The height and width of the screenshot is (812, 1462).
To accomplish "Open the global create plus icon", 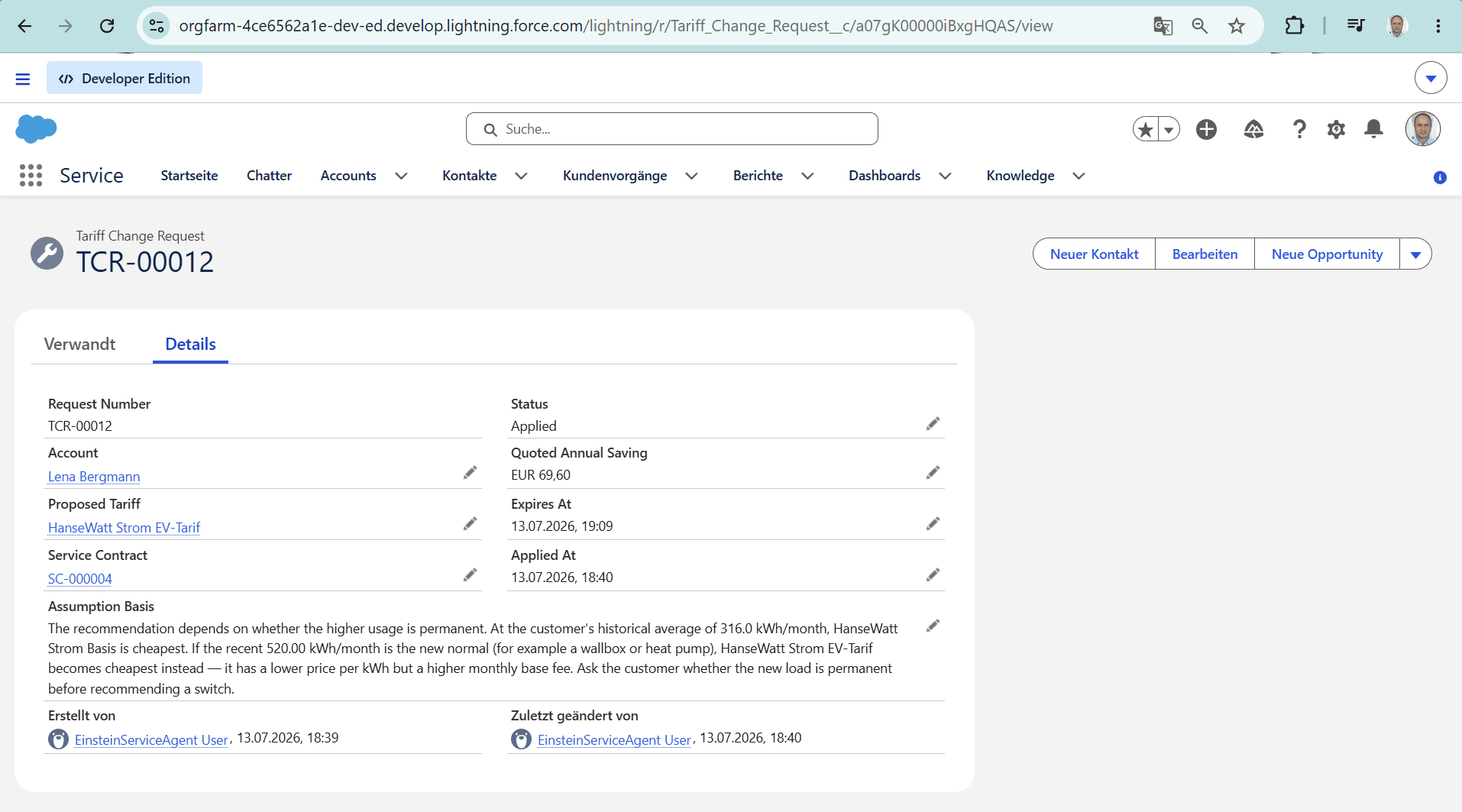I will tap(1206, 129).
